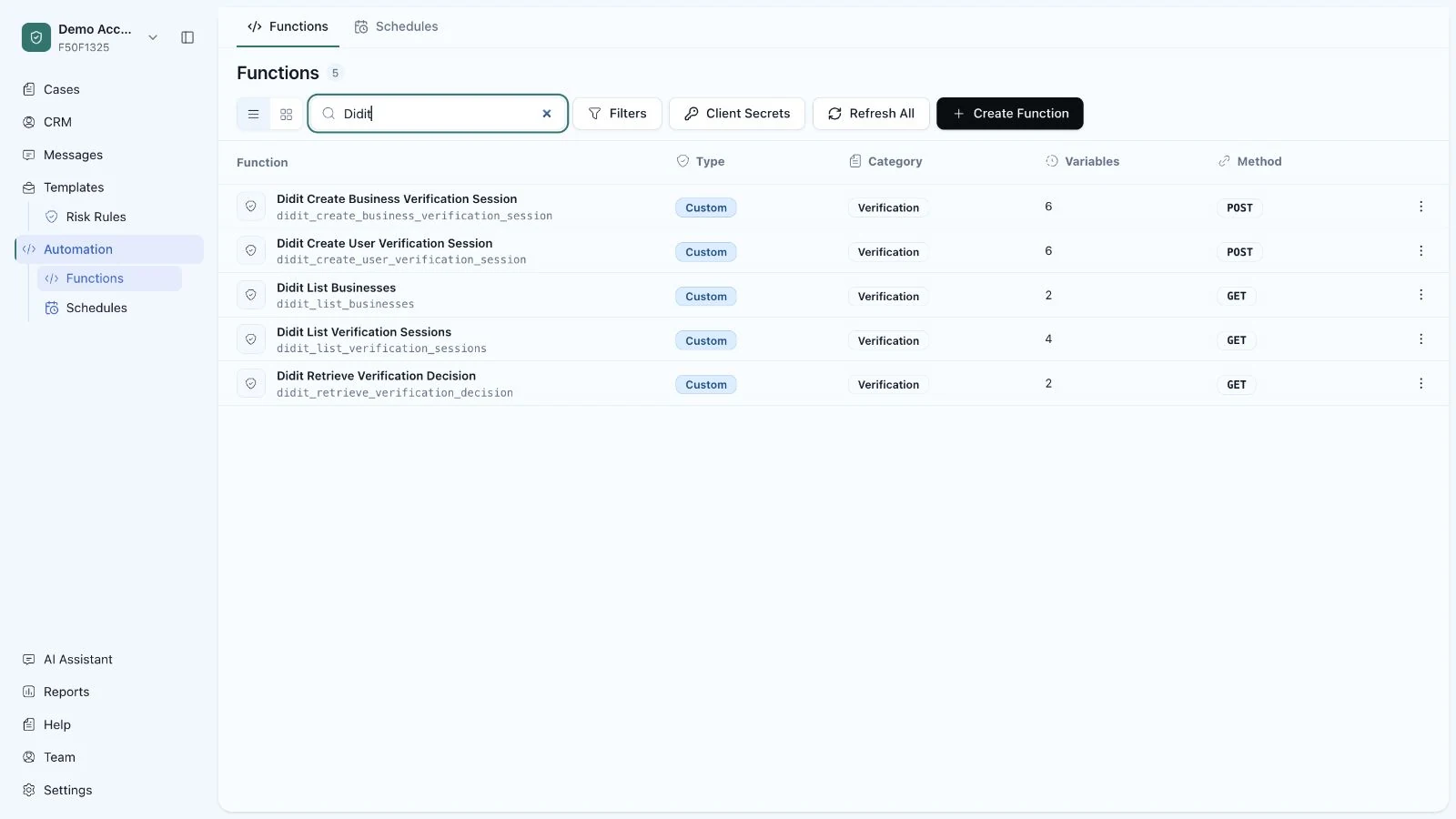Open more options for Didit Create Business Verification Session
The width and height of the screenshot is (1456, 819).
pyautogui.click(x=1421, y=207)
